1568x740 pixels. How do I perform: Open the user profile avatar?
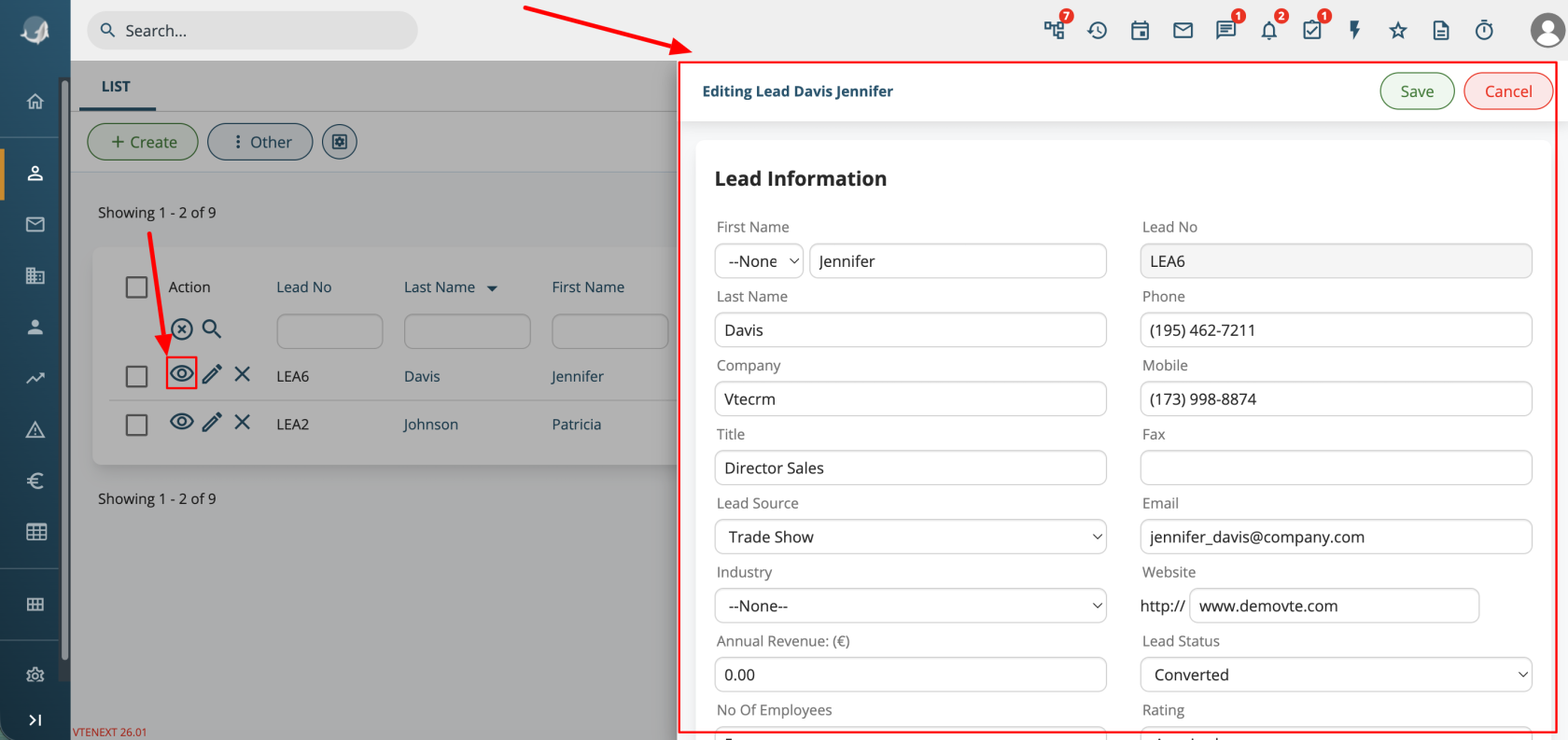point(1547,31)
